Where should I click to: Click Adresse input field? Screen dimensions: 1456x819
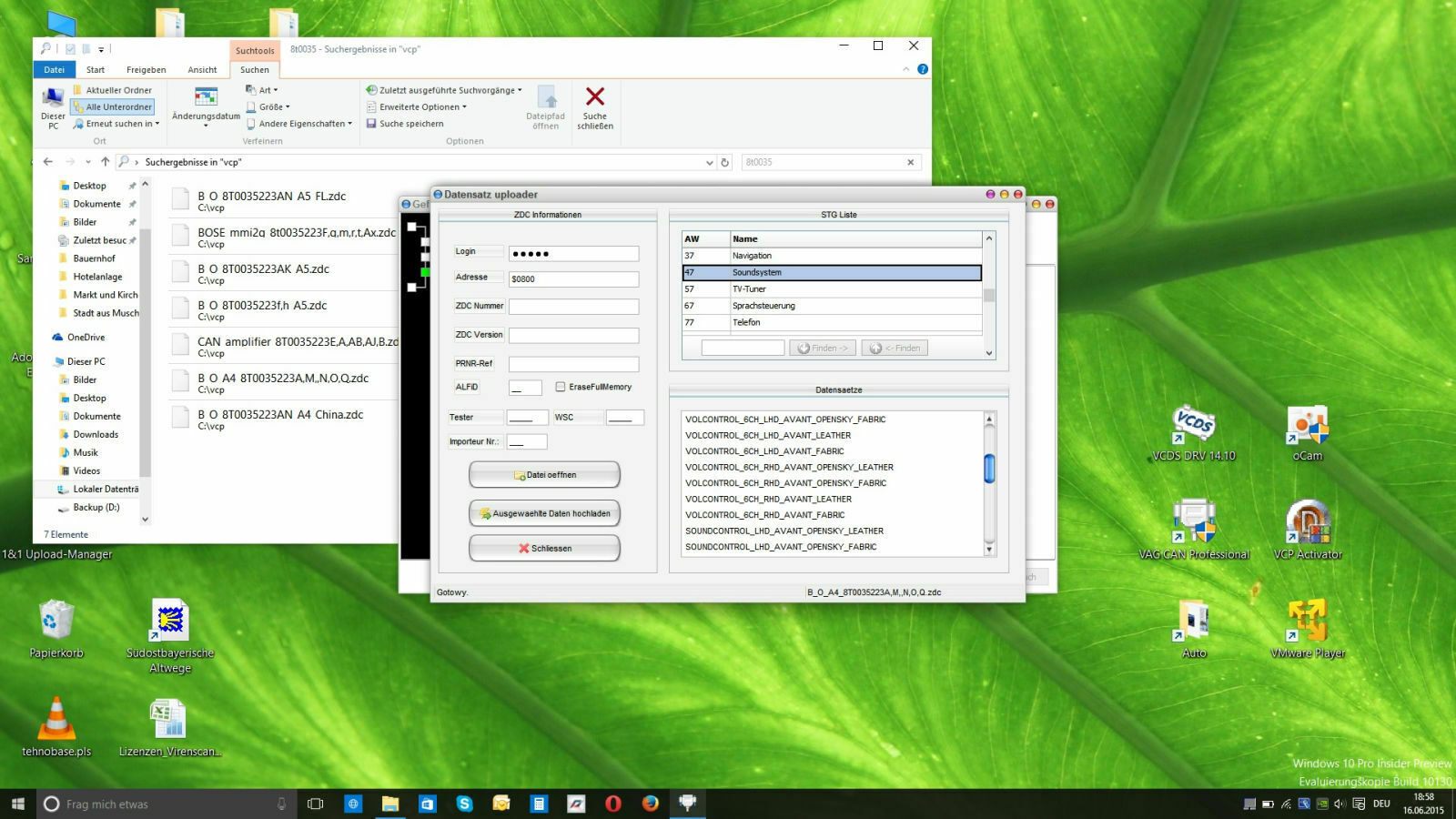click(574, 279)
